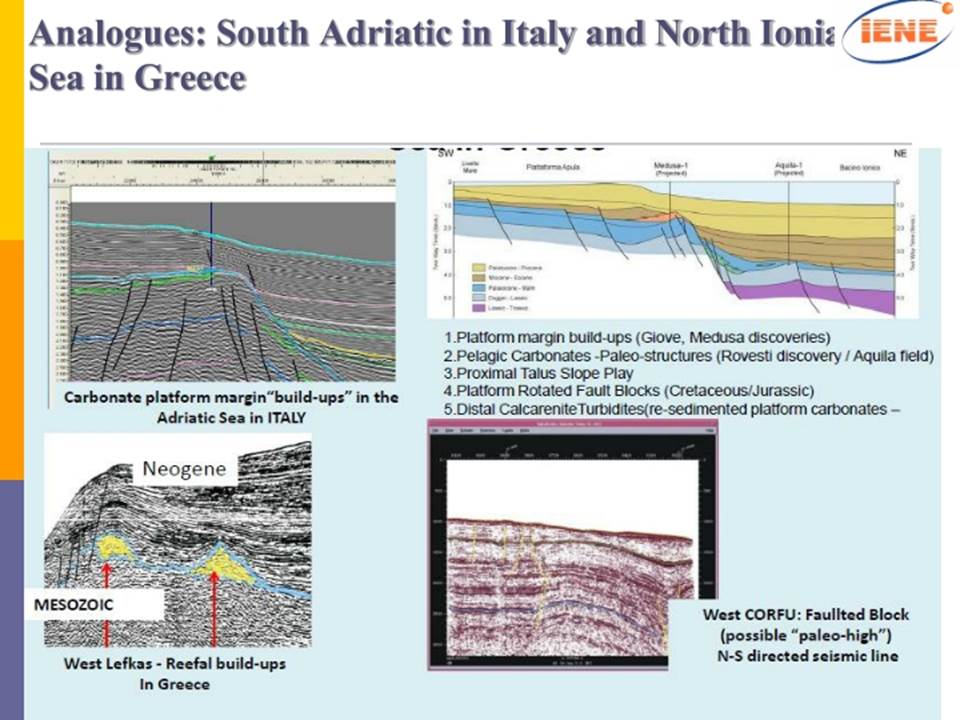Screen dimensions: 960x720
Task: Click the IENE logo in the corner
Action: tap(898, 31)
